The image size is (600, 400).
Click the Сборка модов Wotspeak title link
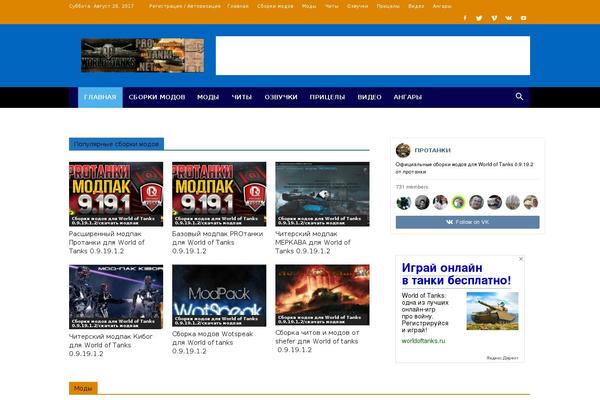[213, 343]
